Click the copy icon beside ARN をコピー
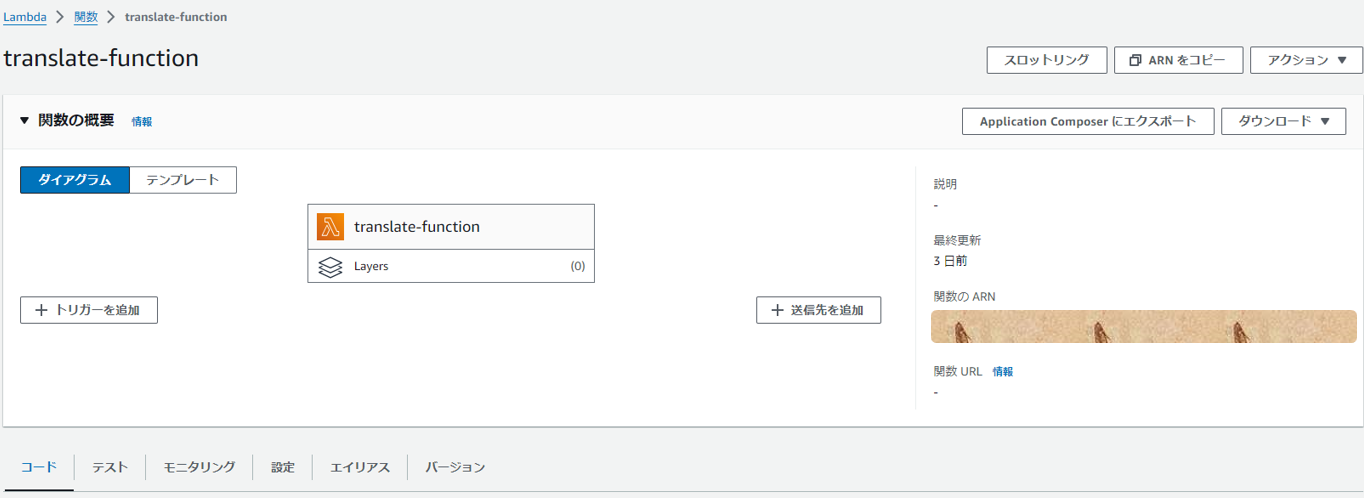The height and width of the screenshot is (498, 1364). coord(1135,60)
